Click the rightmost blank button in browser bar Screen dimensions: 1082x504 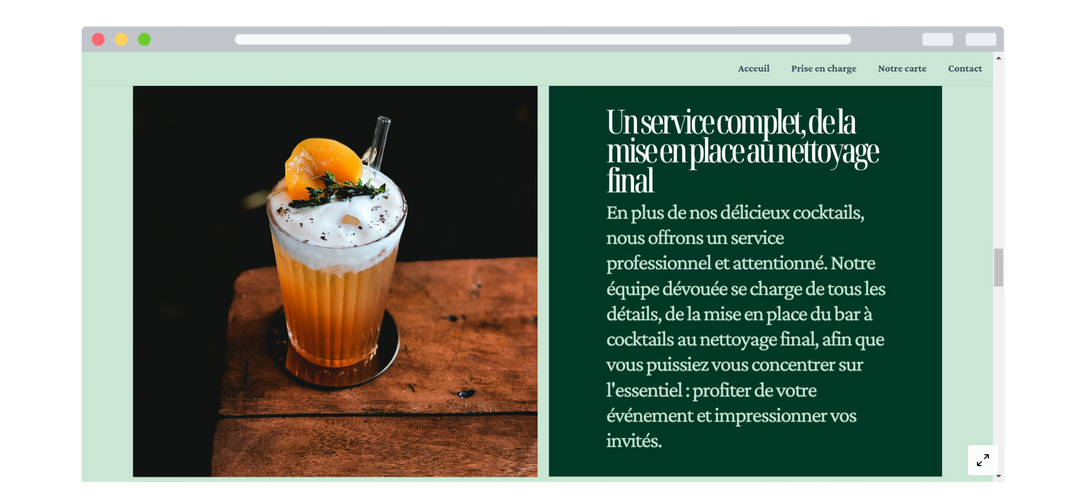[x=980, y=39]
